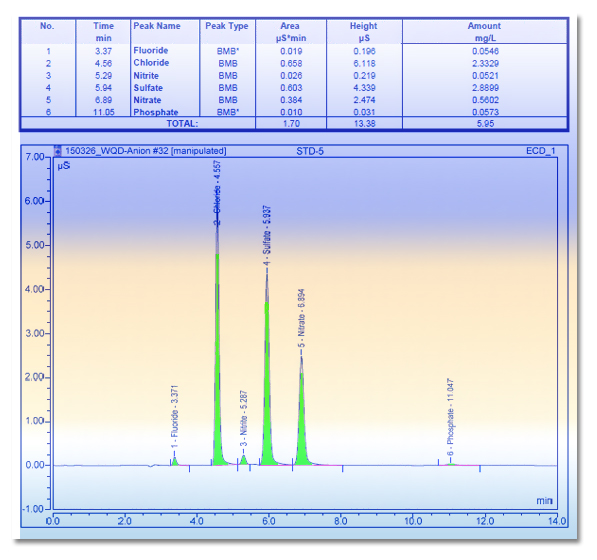Viewport: 597px width, 560px height.
Task: Click Chloride amount value 2.3329
Action: coord(485,64)
